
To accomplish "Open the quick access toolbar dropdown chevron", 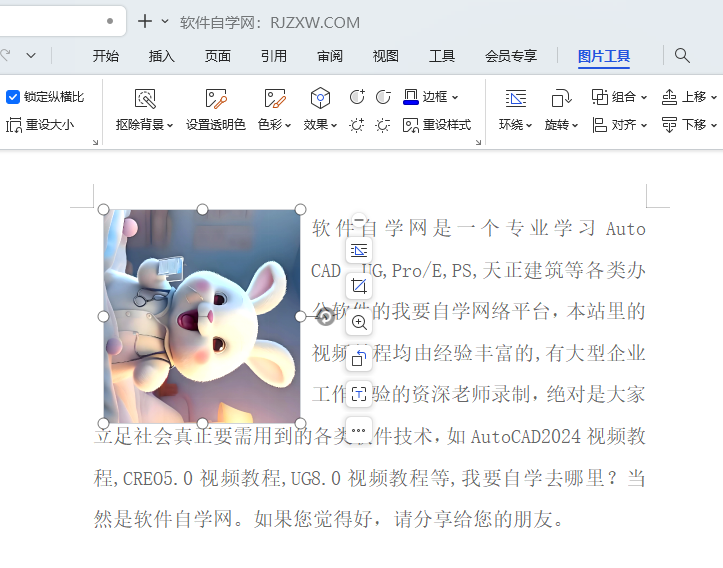I will coord(31,56).
